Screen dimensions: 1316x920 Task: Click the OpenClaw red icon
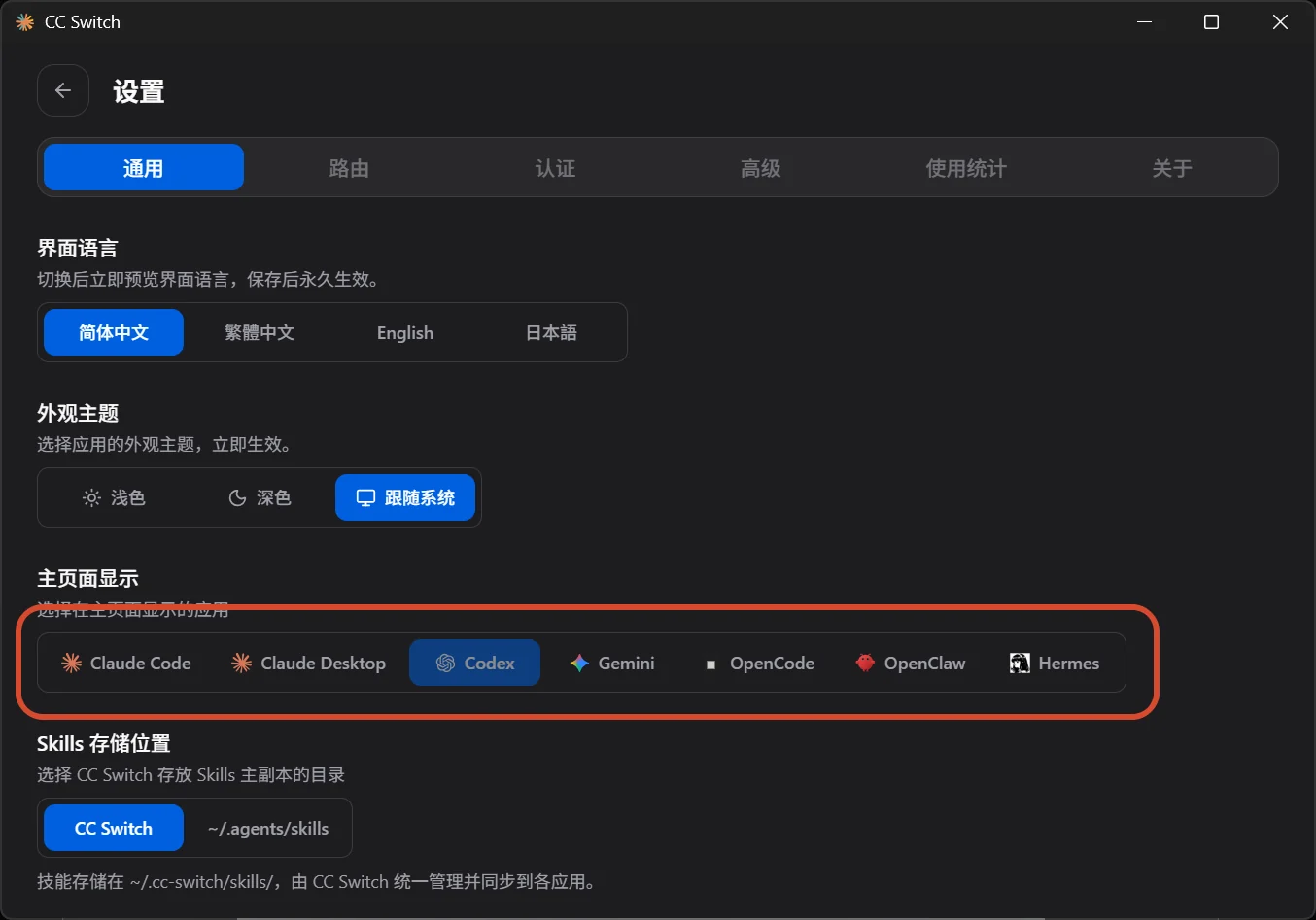[x=865, y=664]
